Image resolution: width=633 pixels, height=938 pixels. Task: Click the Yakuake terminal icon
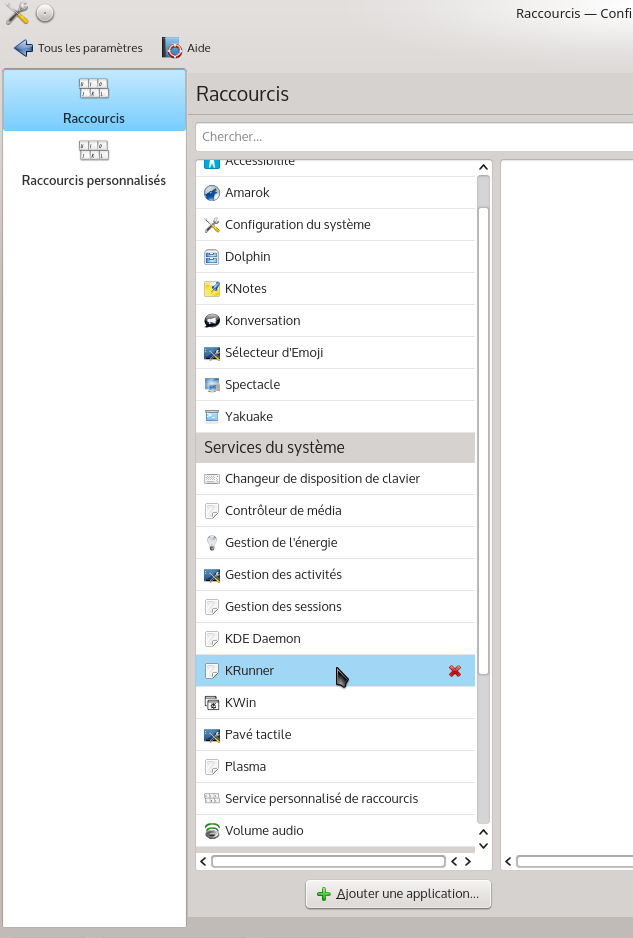pos(212,417)
